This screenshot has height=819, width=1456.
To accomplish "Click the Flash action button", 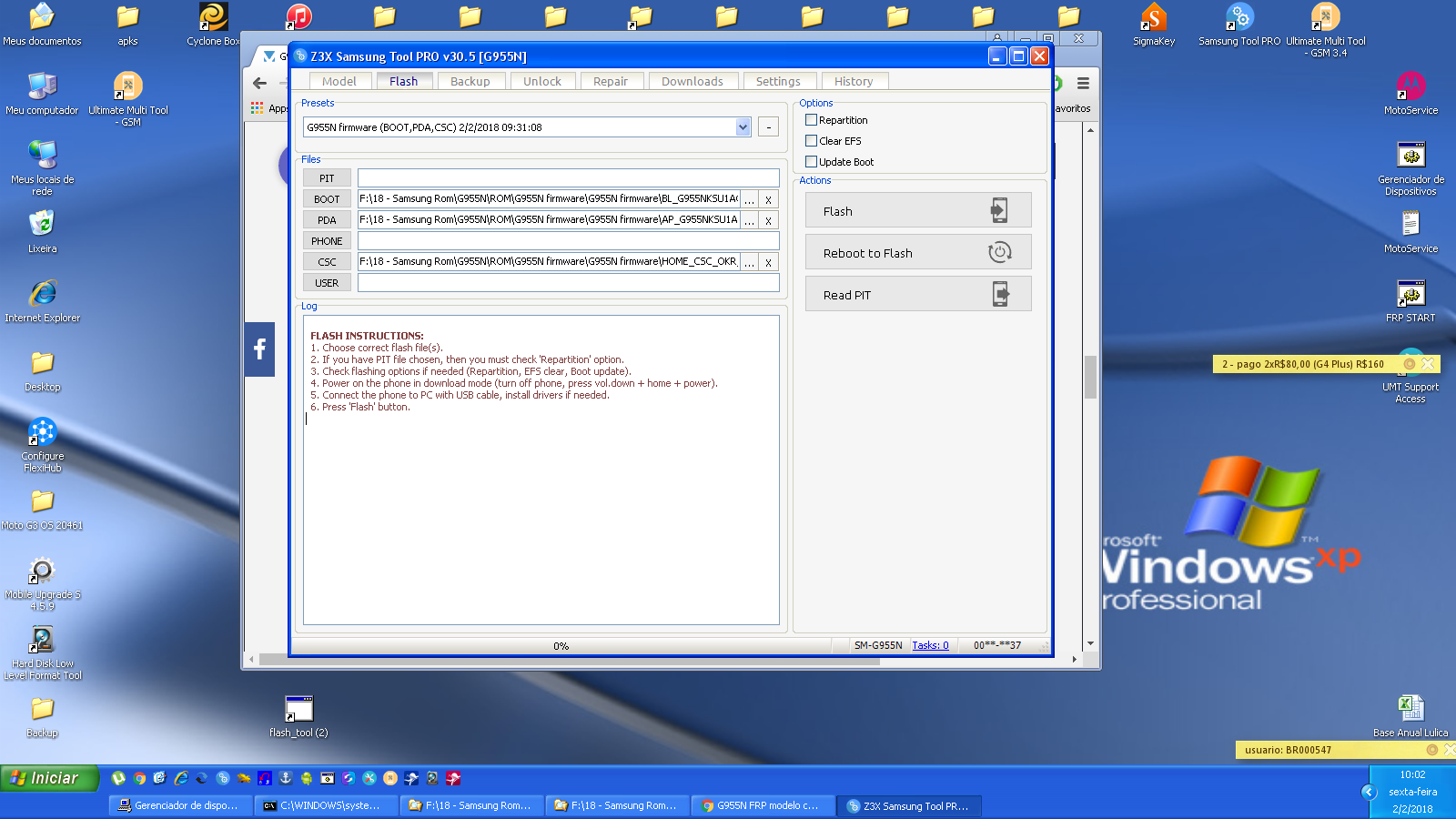I will 918,210.
